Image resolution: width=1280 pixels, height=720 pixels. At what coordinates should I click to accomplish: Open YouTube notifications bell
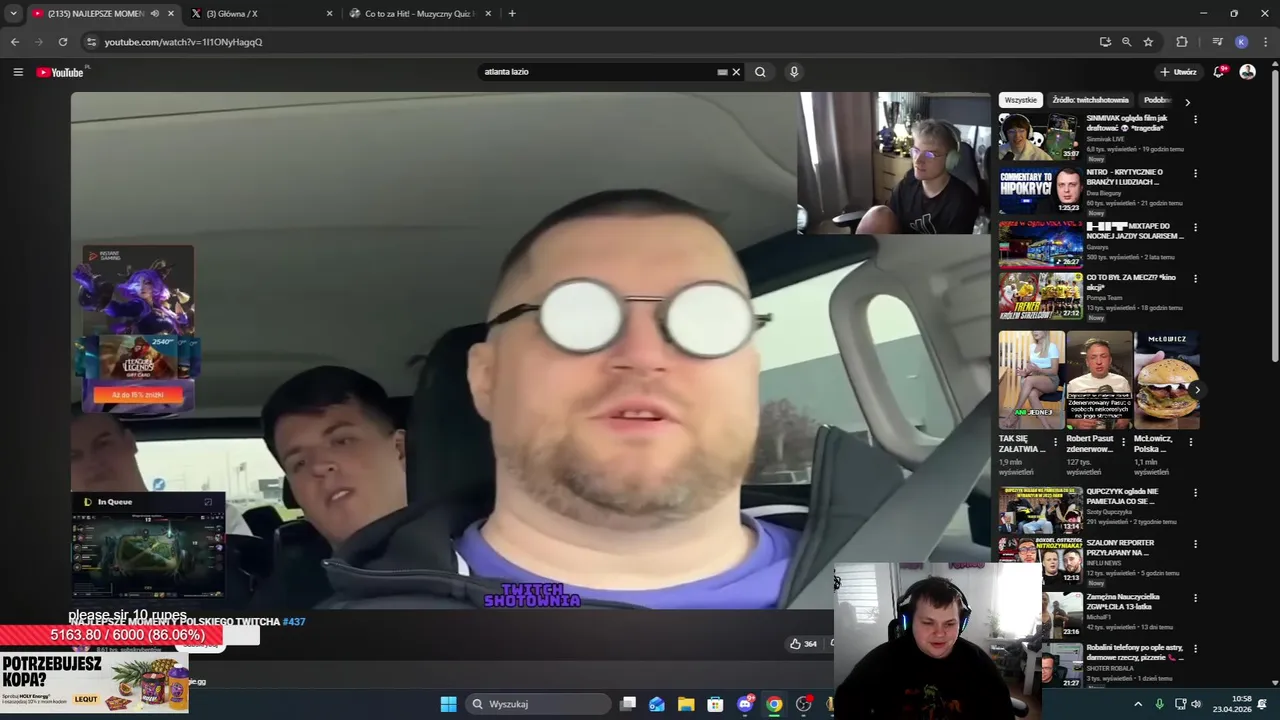[1219, 72]
